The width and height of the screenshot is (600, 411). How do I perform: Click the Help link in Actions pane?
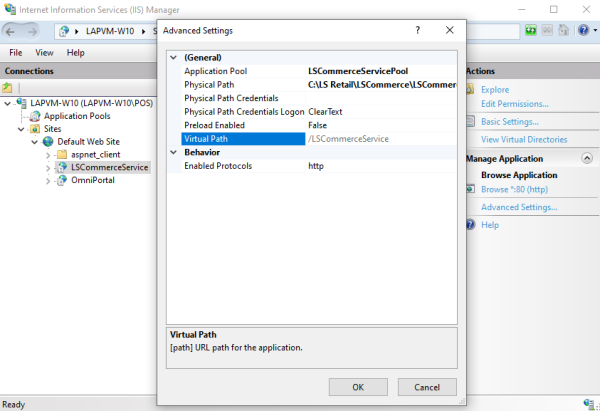[490, 225]
